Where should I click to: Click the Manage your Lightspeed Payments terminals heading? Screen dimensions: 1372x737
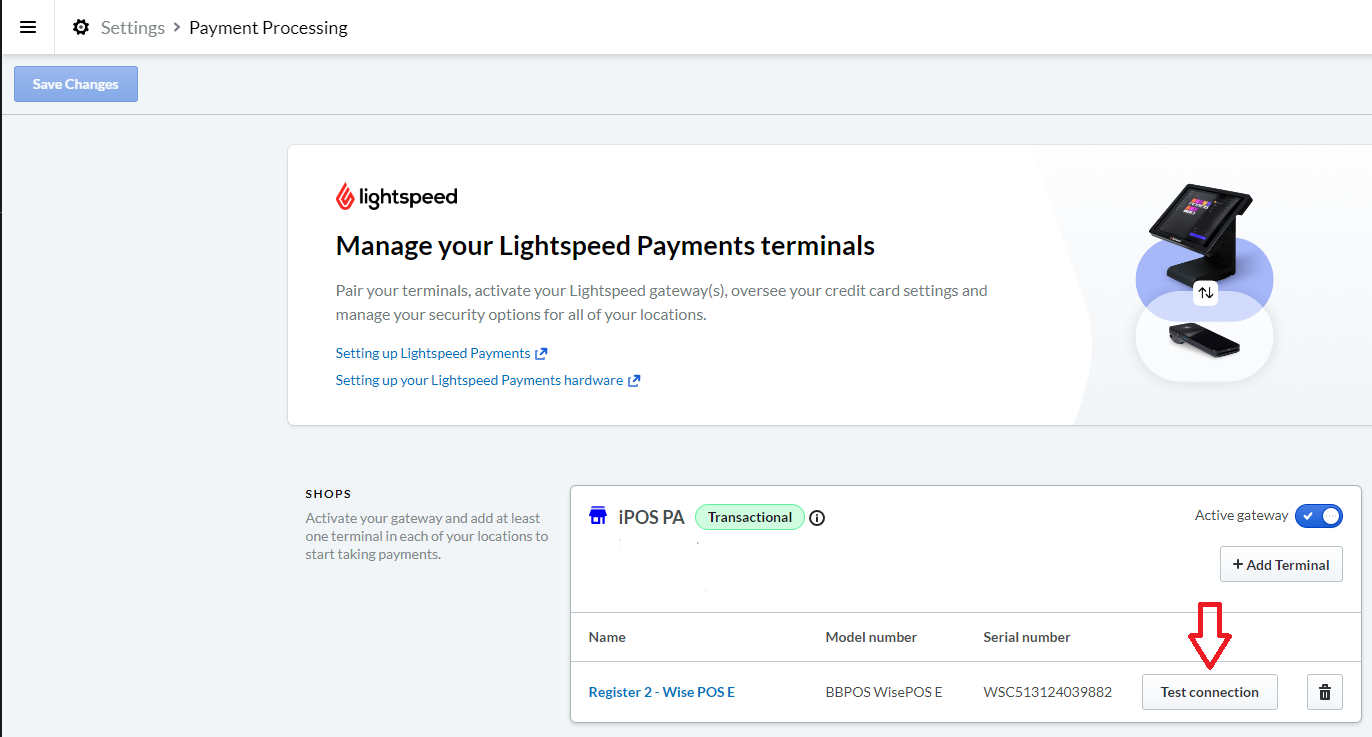point(605,245)
